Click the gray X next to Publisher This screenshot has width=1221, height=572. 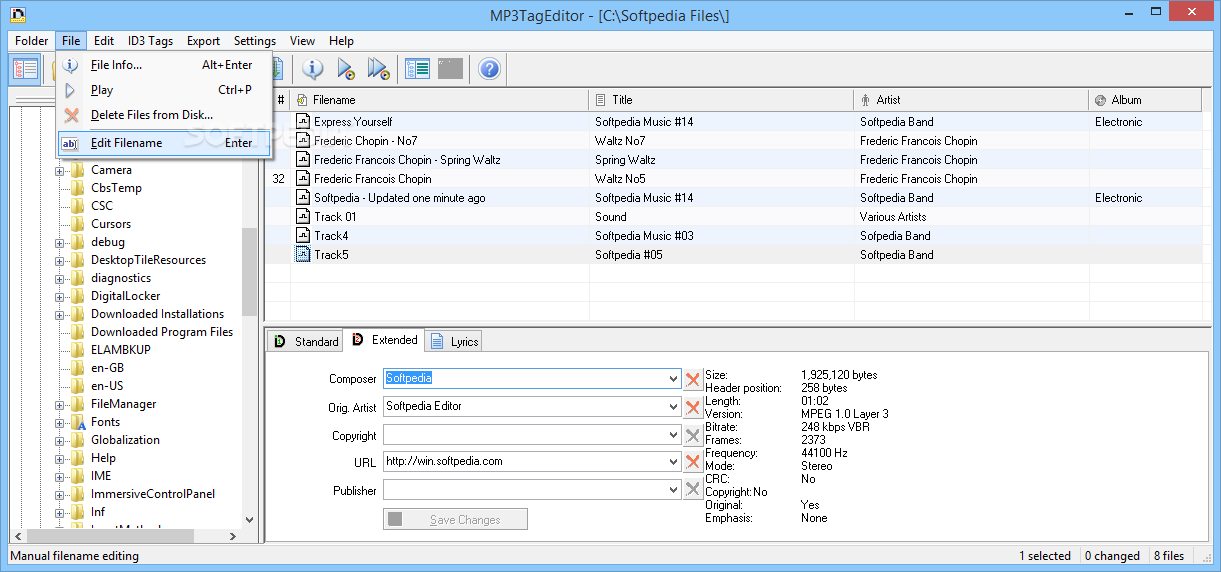(x=693, y=490)
